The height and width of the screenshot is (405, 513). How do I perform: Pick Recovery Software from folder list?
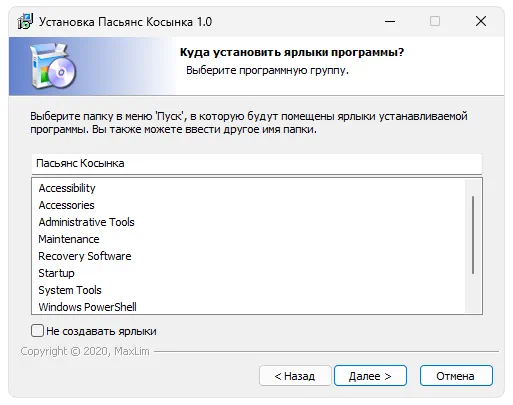[85, 256]
